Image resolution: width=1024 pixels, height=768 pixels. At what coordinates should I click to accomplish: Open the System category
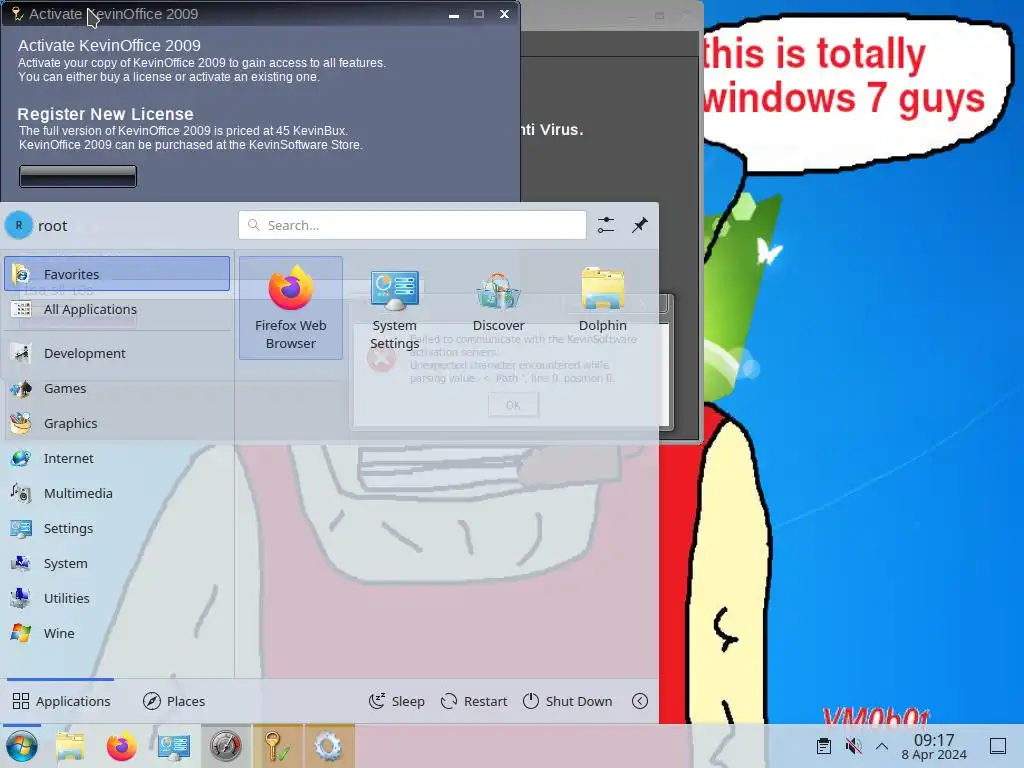[x=117, y=563]
